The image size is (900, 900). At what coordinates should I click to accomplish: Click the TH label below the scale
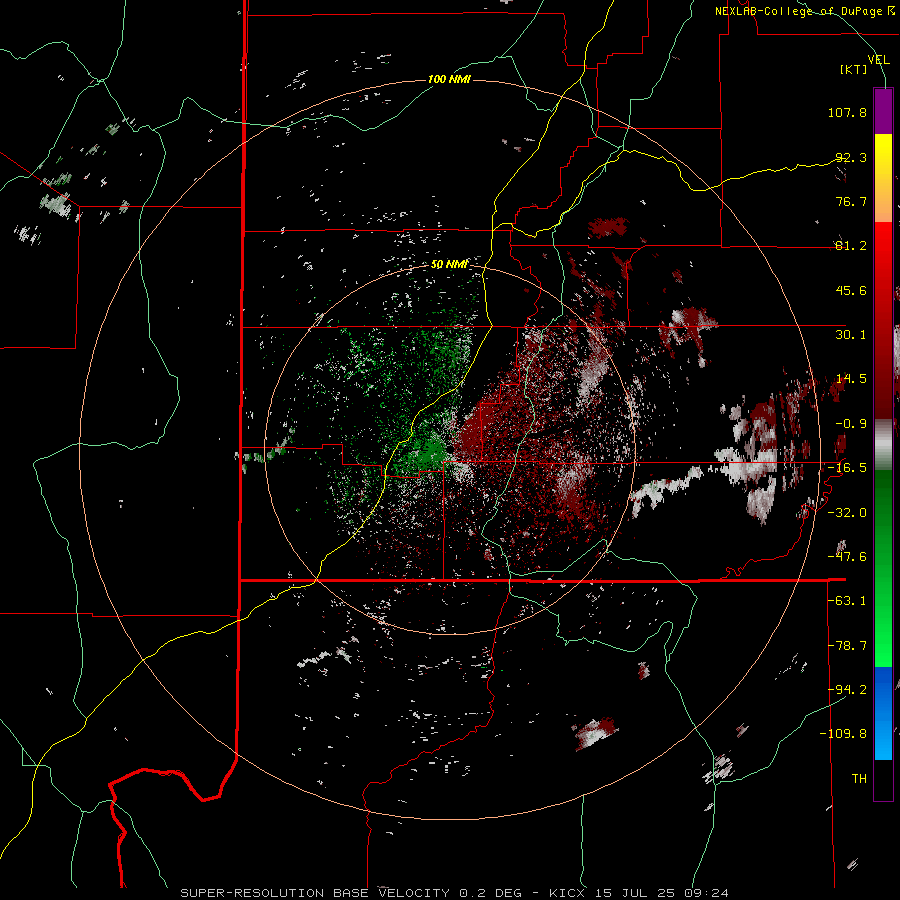(x=859, y=779)
